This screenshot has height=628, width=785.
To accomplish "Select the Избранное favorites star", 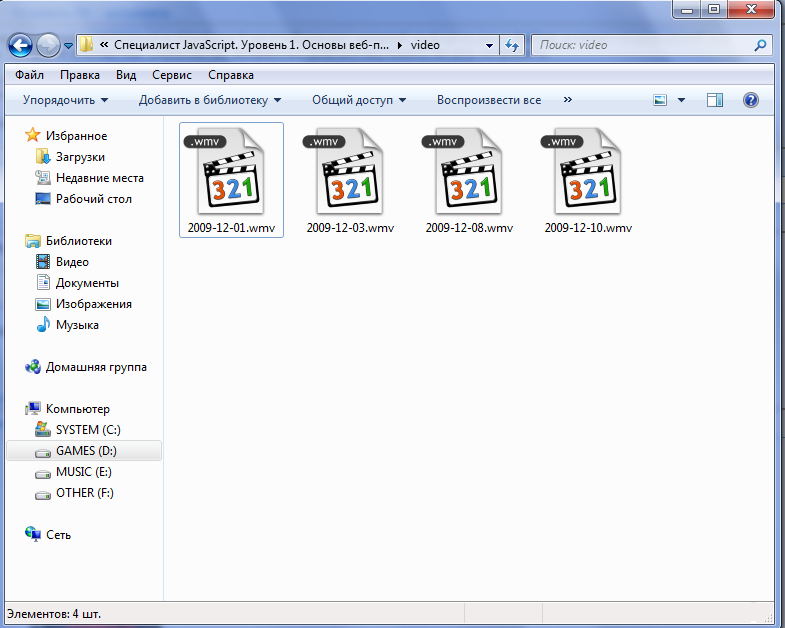I will (33, 135).
